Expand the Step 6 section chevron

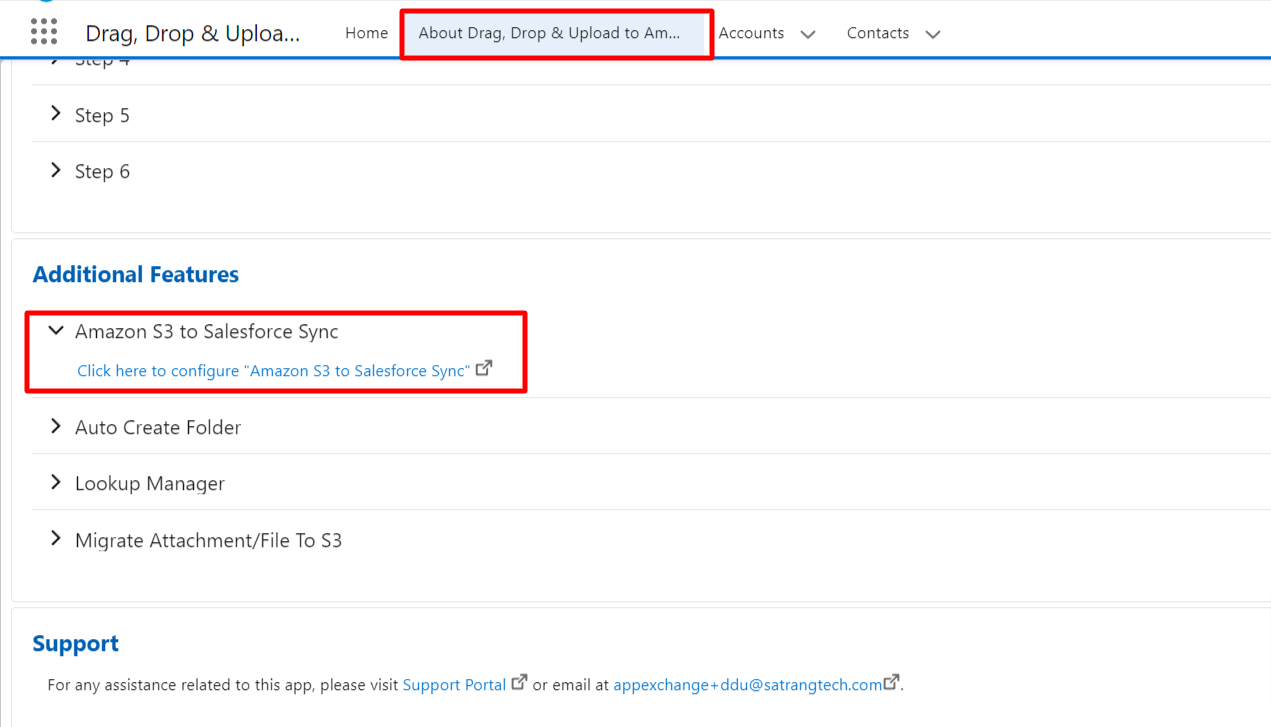[x=56, y=170]
